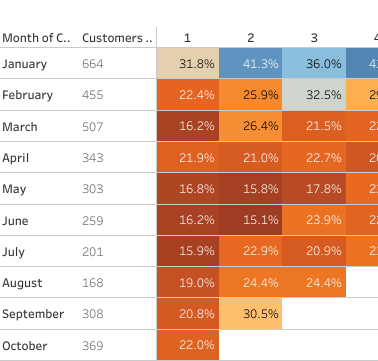Click customer count 369 for October
The width and height of the screenshot is (378, 361).
(x=93, y=346)
